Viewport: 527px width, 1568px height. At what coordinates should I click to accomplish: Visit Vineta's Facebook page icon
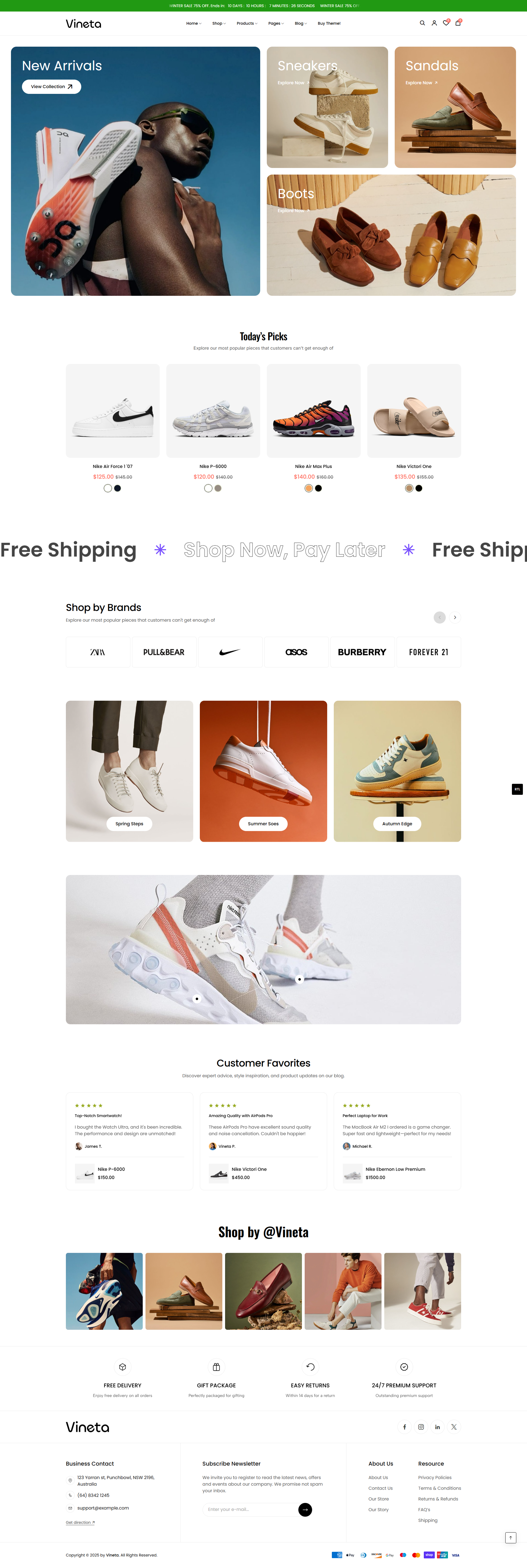click(405, 1427)
